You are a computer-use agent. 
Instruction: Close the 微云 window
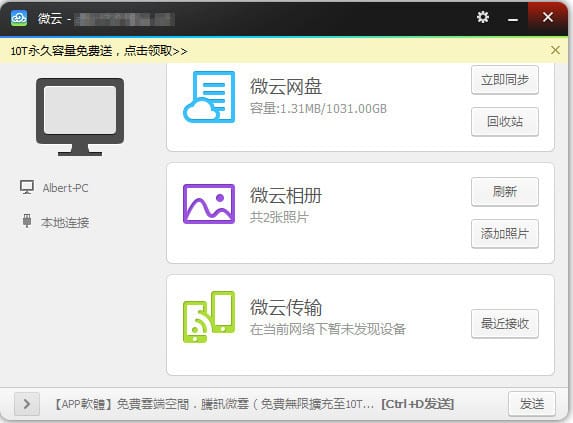[x=548, y=17]
